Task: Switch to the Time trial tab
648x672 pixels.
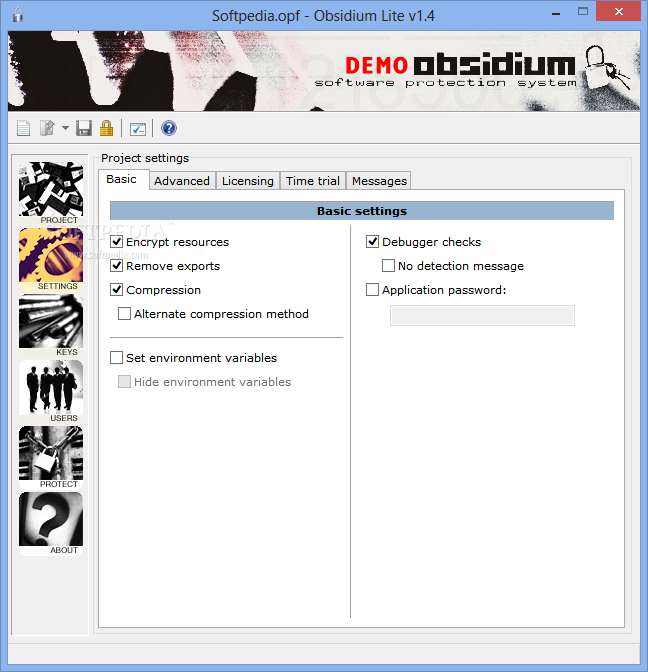Action: (x=313, y=181)
